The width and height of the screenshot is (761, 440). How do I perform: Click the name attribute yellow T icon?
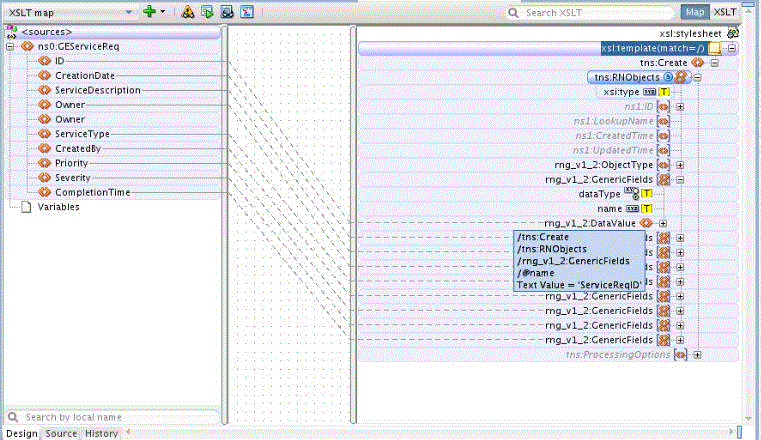coord(646,209)
